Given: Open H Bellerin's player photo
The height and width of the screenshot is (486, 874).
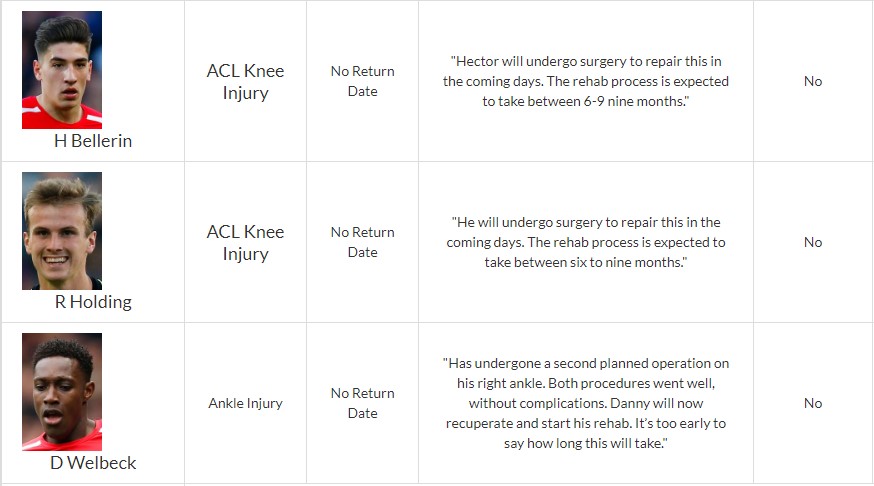Looking at the screenshot, I should [62, 70].
